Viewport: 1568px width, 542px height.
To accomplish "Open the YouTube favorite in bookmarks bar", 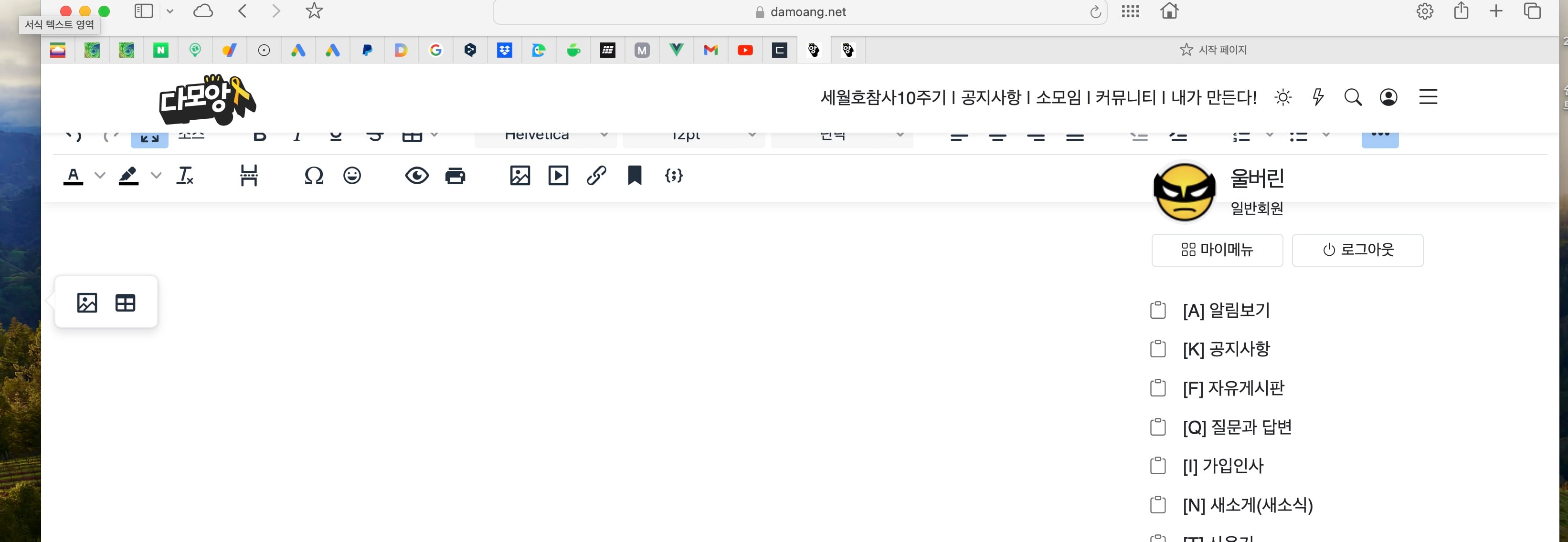I will click(x=745, y=51).
